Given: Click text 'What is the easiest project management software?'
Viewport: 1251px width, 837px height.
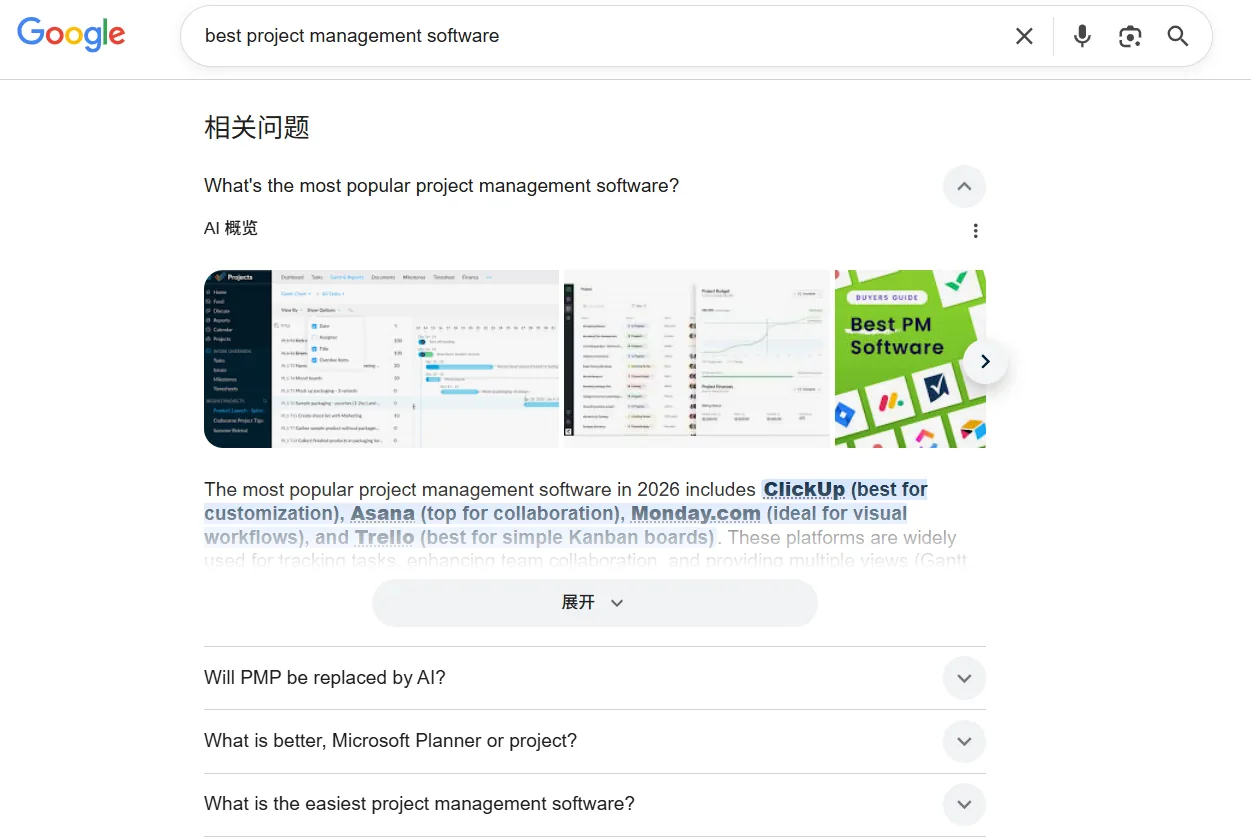Looking at the screenshot, I should 419,804.
